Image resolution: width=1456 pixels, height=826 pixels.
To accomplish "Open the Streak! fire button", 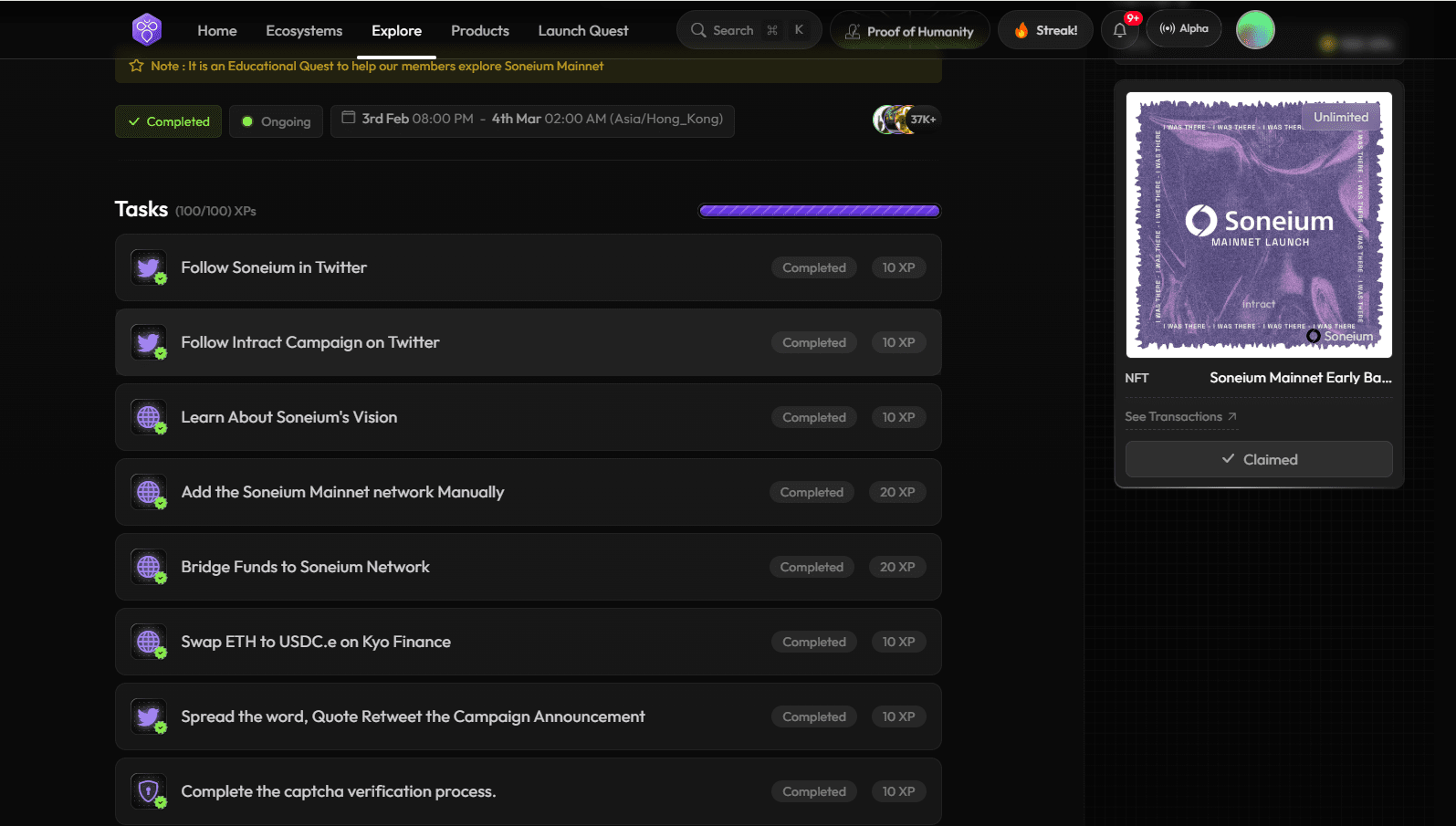I will click(x=1045, y=30).
